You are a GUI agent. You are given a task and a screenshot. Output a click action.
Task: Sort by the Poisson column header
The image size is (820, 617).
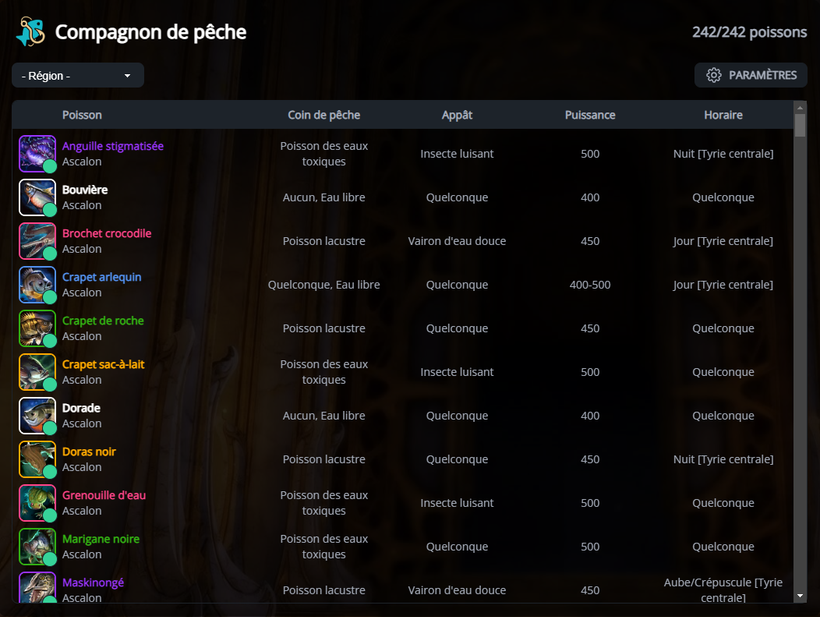click(x=82, y=115)
